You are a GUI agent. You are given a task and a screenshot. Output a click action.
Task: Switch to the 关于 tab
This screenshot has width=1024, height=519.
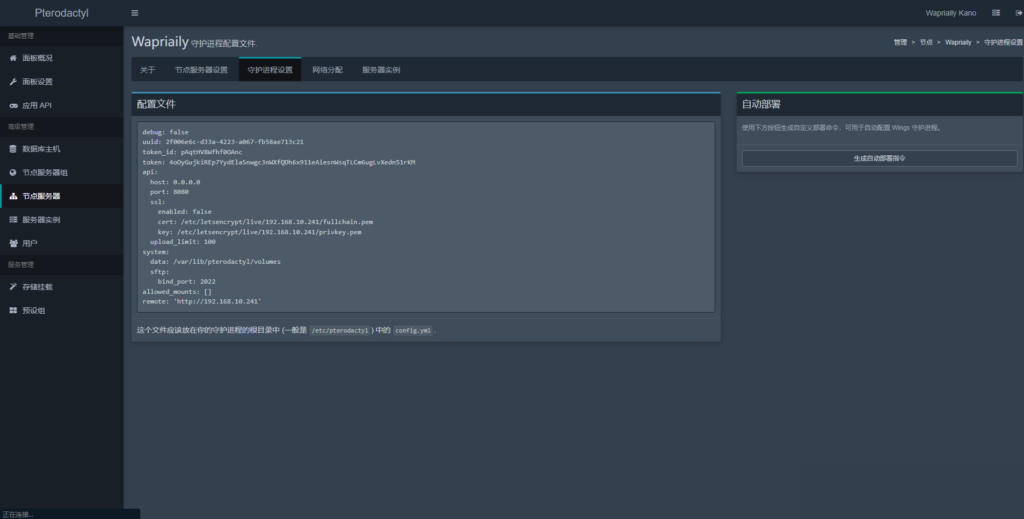pyautogui.click(x=148, y=70)
